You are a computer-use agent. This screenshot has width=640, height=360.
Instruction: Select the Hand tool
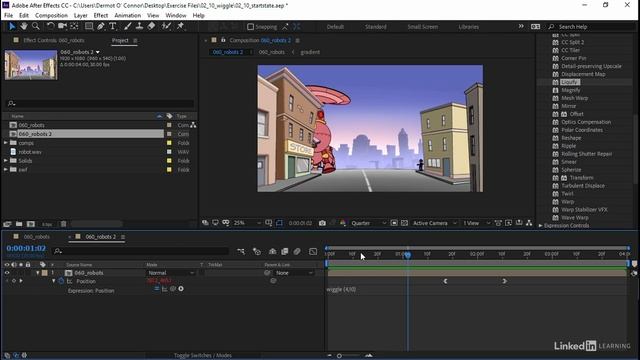coord(24,26)
